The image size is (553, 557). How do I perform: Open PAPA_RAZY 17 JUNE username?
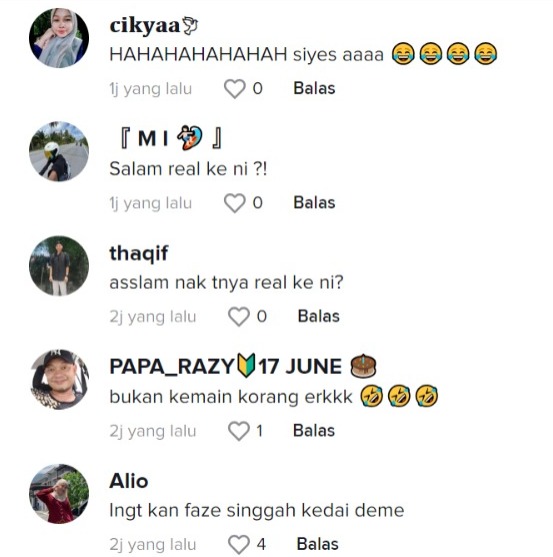click(x=243, y=366)
